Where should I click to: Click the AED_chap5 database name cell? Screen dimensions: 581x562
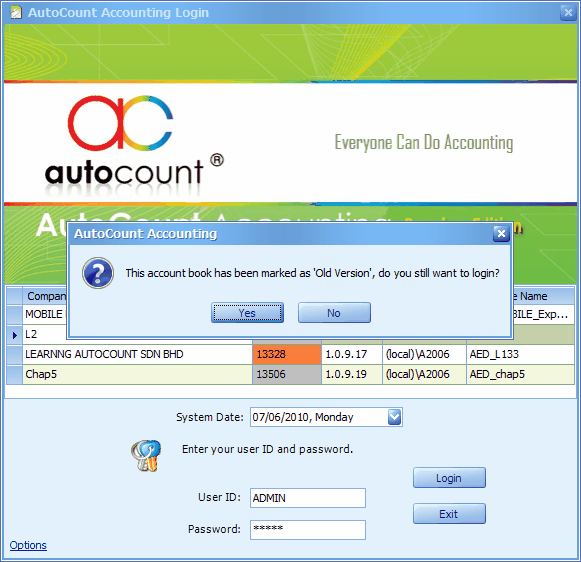520,375
